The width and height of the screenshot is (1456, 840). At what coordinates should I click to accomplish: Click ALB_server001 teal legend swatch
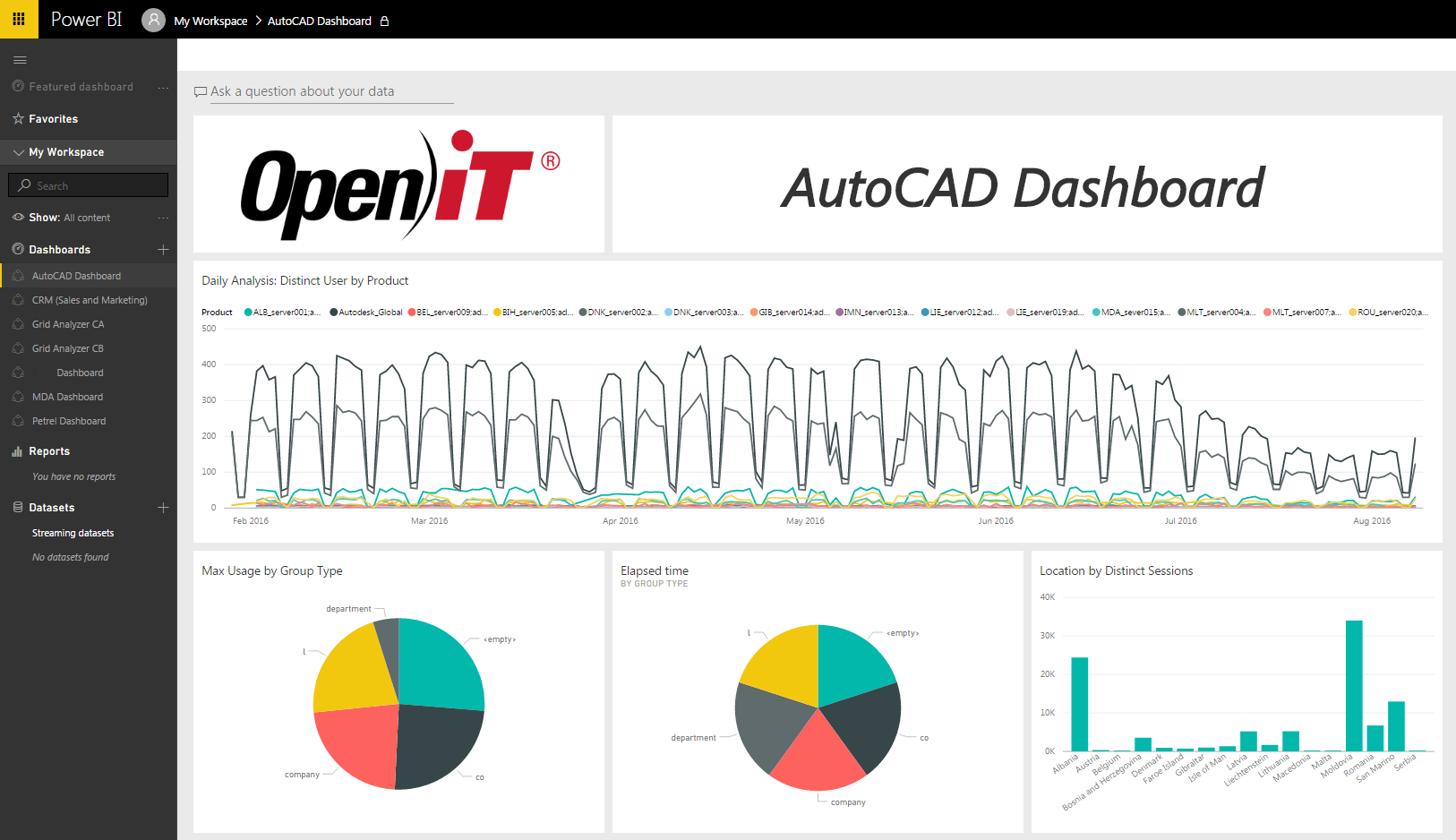coord(248,313)
